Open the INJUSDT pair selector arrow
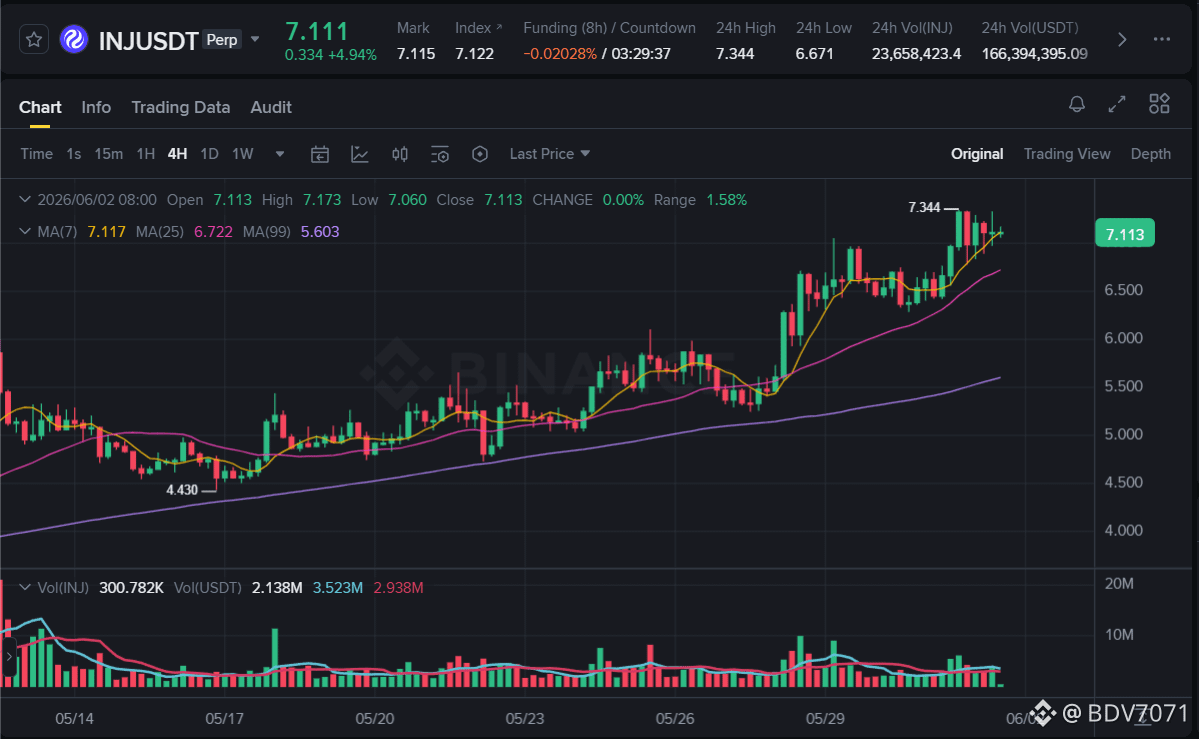 click(255, 39)
